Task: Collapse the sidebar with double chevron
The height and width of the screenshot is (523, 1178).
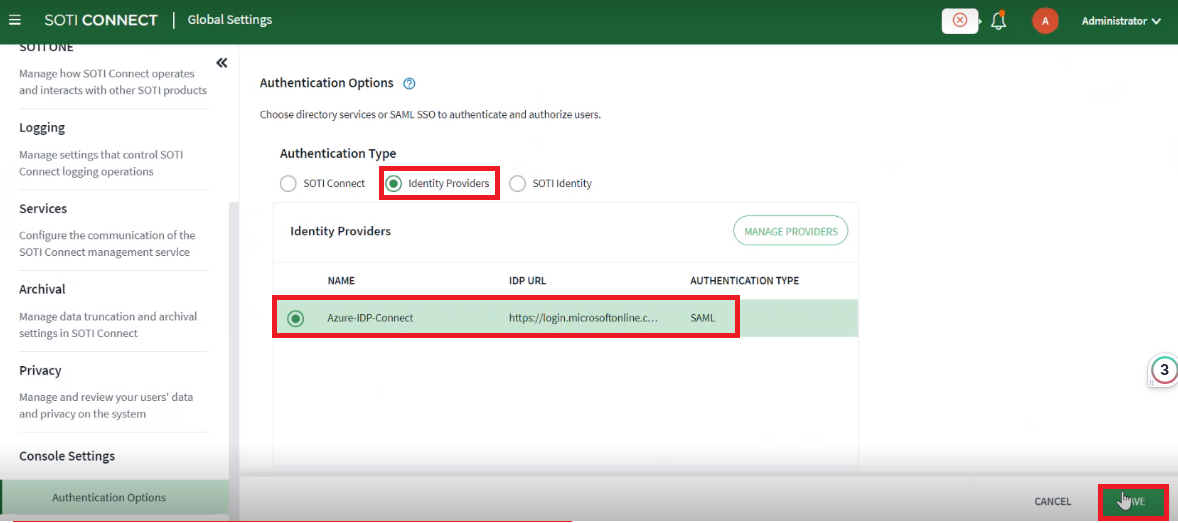Action: [x=222, y=64]
